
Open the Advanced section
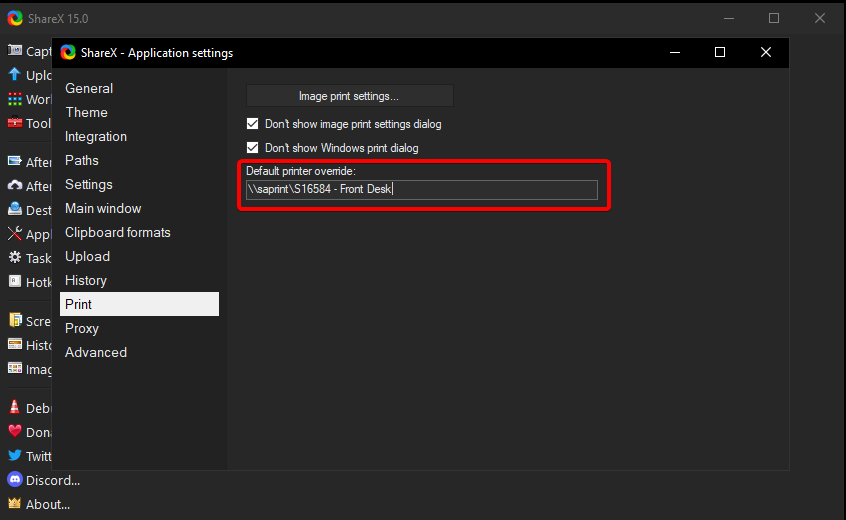point(139,352)
